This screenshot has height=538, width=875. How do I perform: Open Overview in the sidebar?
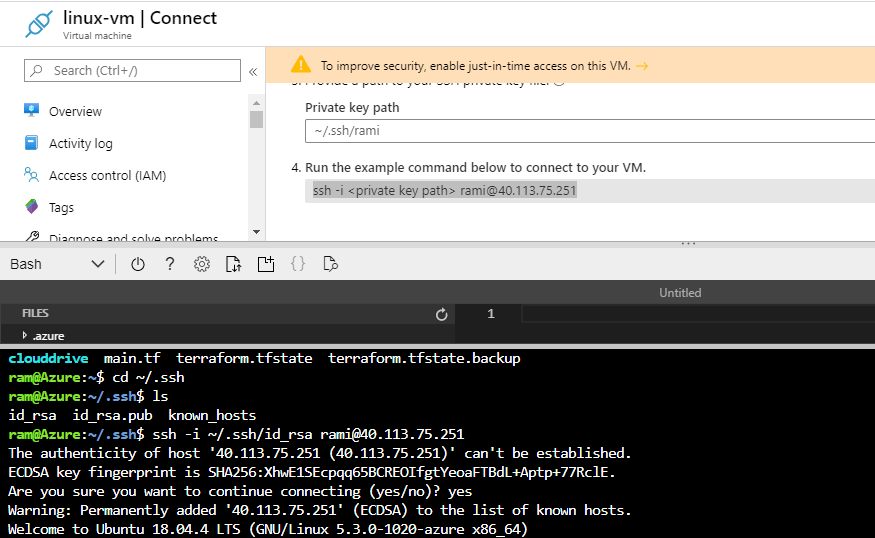pyautogui.click(x=75, y=112)
